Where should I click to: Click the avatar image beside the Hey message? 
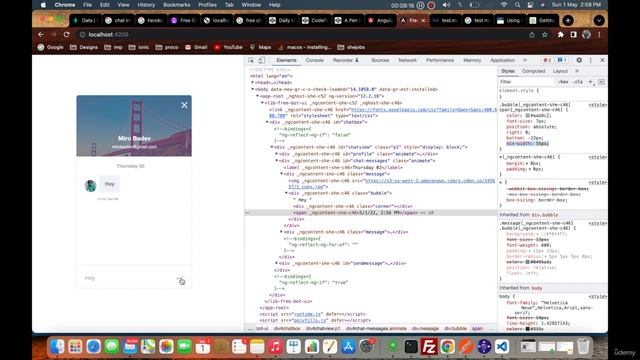(90, 185)
